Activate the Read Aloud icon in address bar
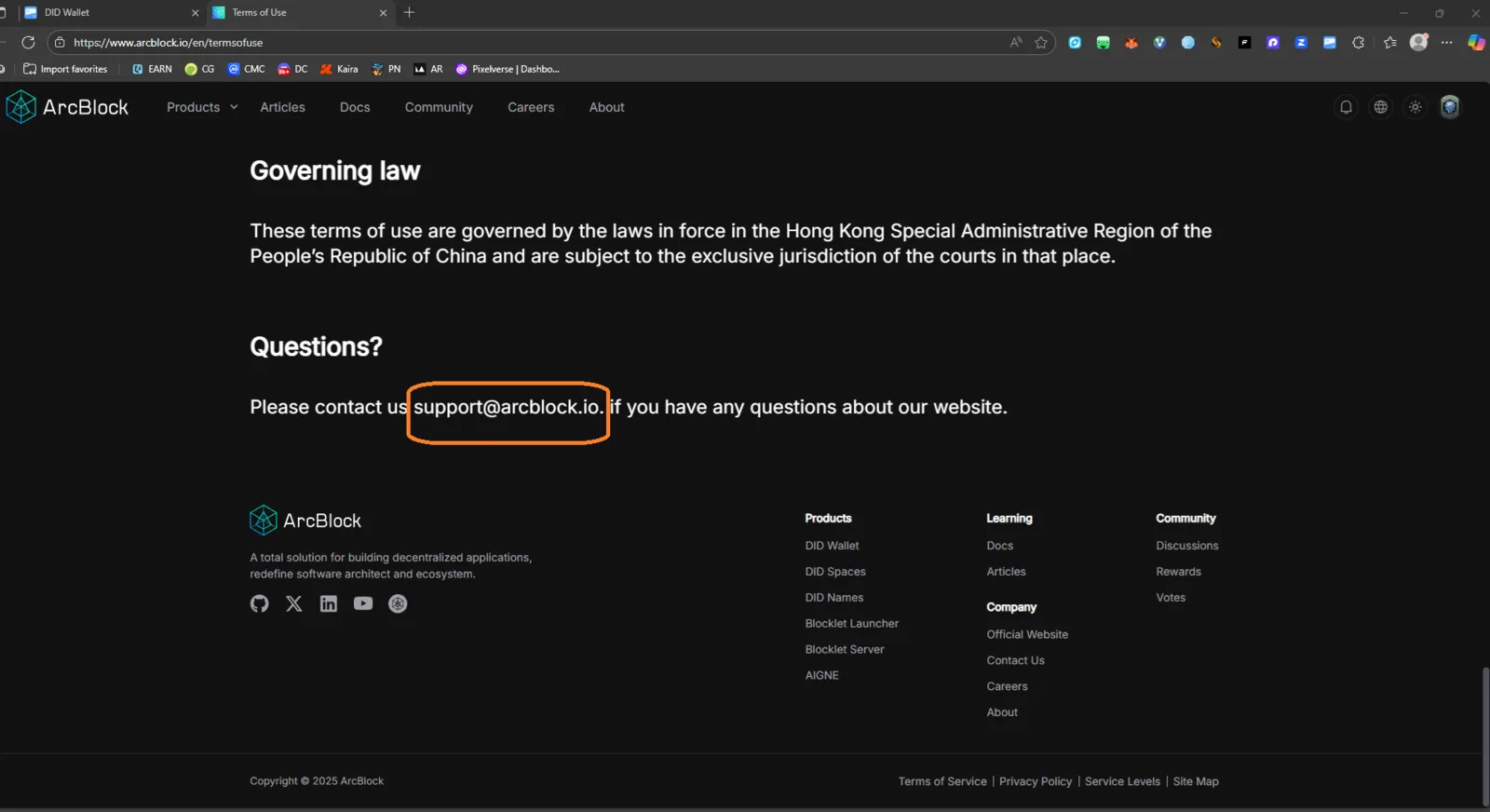Image resolution: width=1490 pixels, height=812 pixels. [x=1016, y=42]
